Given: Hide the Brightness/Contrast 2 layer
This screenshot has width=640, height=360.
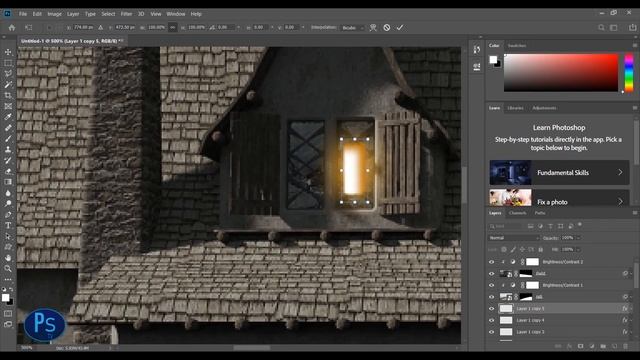Looking at the screenshot, I should (491, 262).
